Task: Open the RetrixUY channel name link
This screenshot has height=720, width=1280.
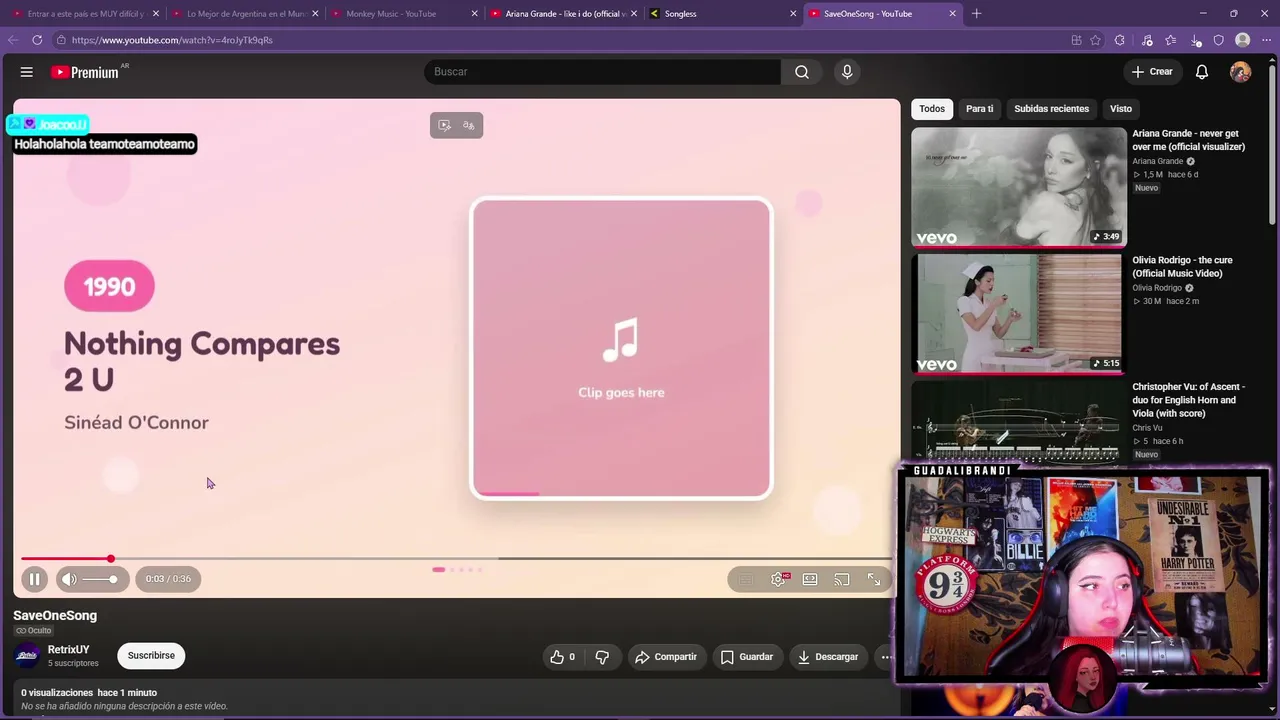Action: coord(68,650)
